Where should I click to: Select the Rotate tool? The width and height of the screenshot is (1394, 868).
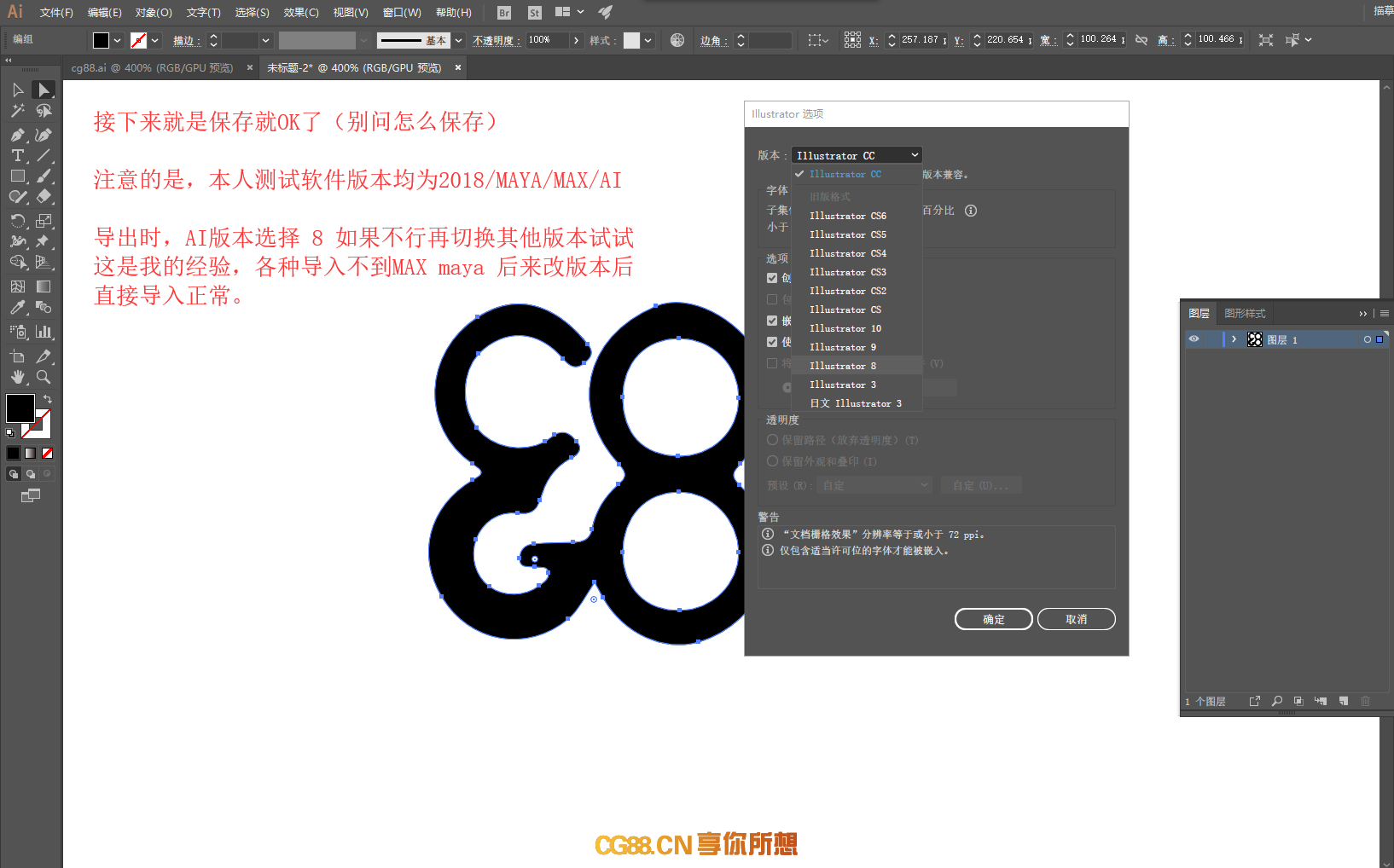point(18,221)
